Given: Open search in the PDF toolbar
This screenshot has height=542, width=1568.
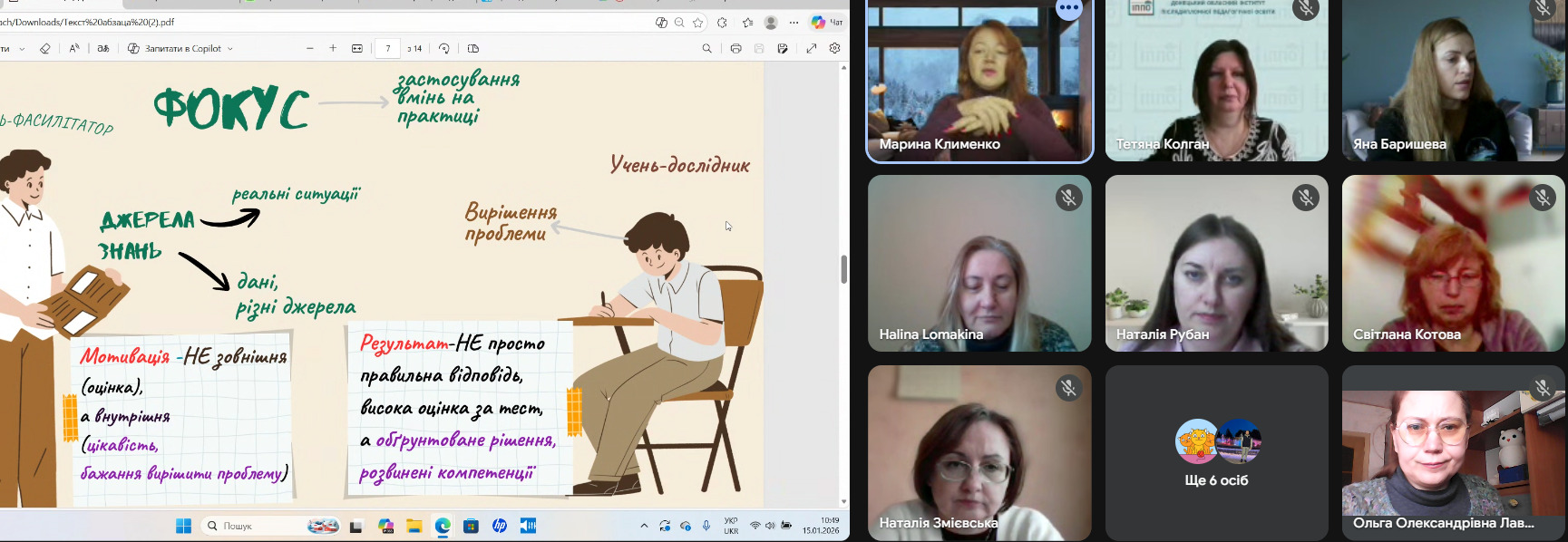Looking at the screenshot, I should [x=707, y=49].
